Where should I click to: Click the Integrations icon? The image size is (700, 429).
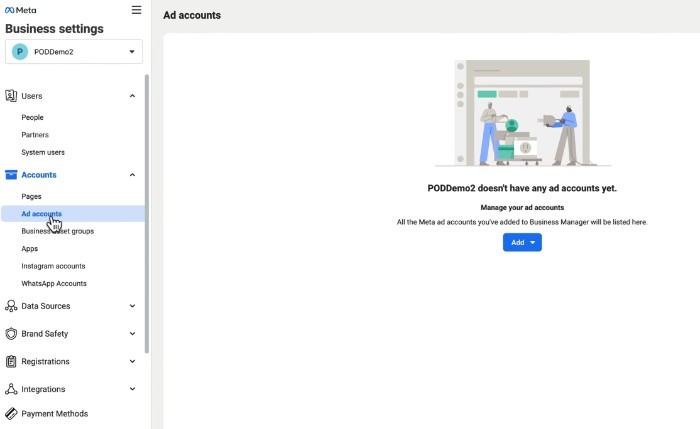pos(11,389)
